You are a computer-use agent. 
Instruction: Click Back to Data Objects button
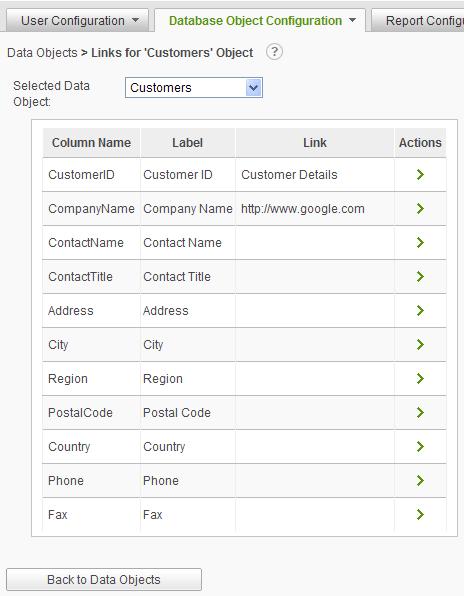pos(104,580)
